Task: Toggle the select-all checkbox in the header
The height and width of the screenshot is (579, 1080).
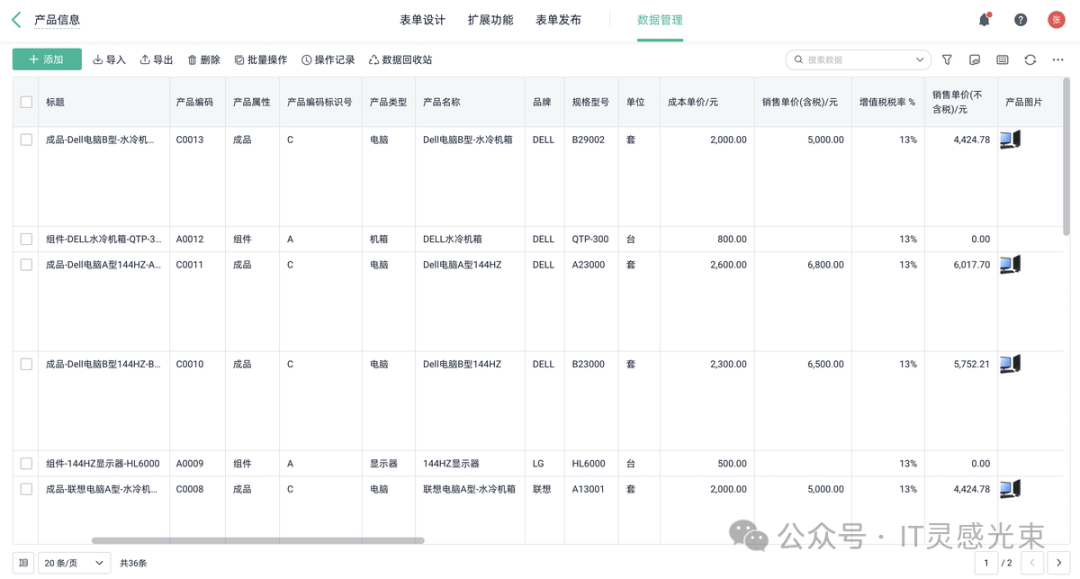Action: 26,102
